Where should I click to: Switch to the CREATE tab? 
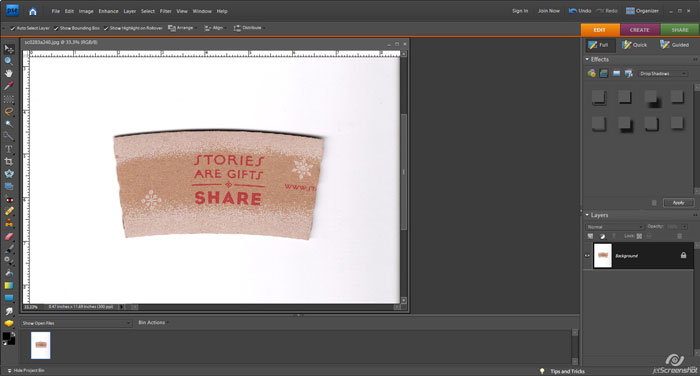[640, 30]
